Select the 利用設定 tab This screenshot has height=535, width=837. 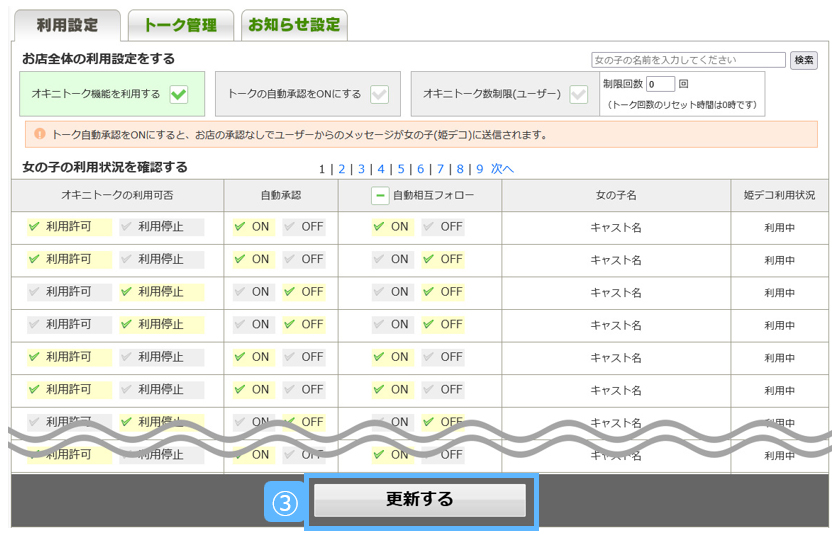pos(65,25)
